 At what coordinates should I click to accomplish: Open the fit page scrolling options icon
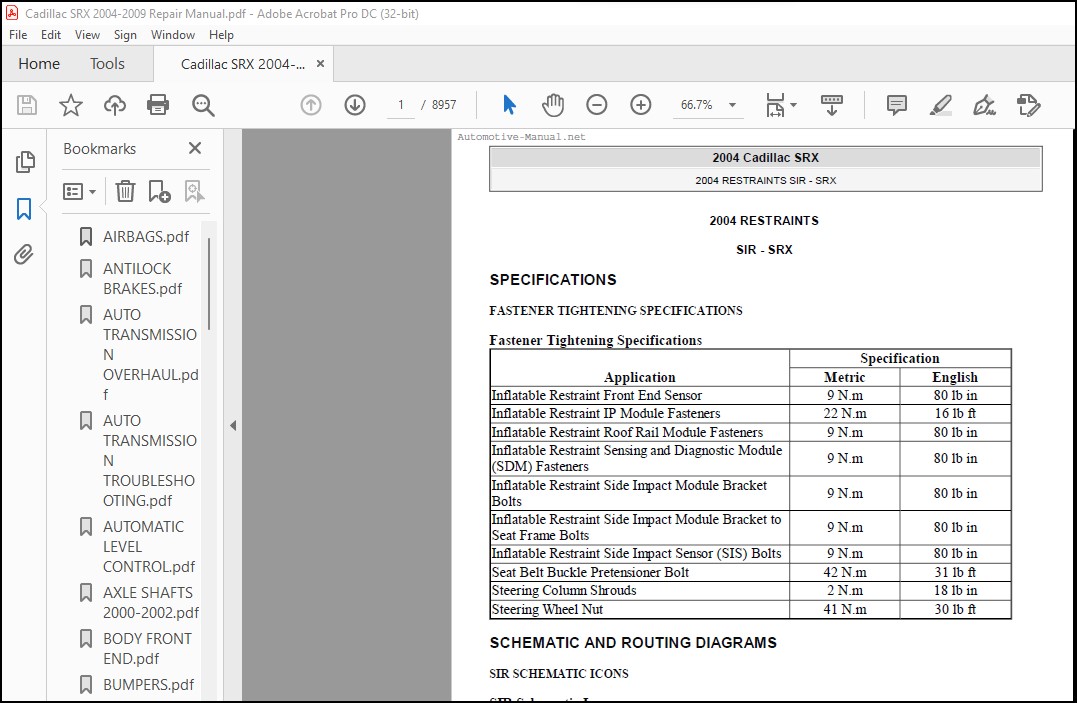[780, 105]
